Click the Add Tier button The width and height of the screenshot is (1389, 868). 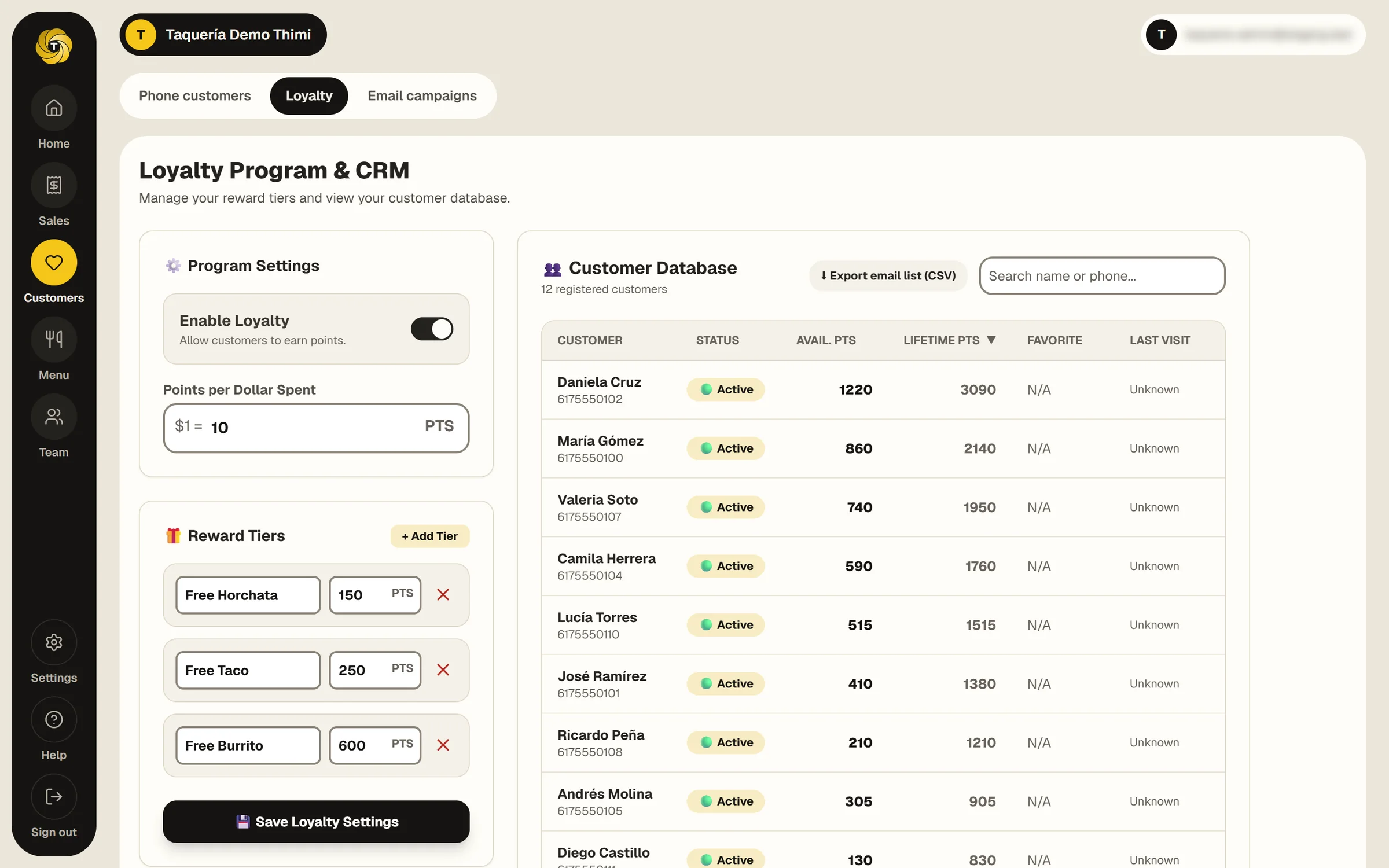[430, 536]
